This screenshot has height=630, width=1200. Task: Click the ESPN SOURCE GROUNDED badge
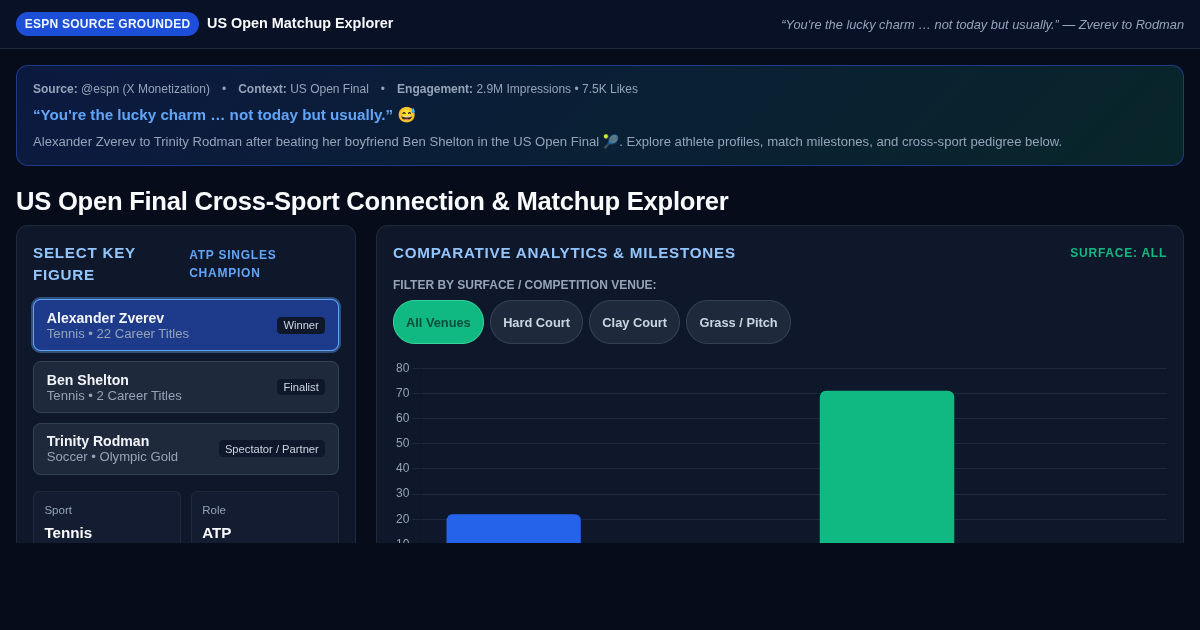[x=107, y=24]
